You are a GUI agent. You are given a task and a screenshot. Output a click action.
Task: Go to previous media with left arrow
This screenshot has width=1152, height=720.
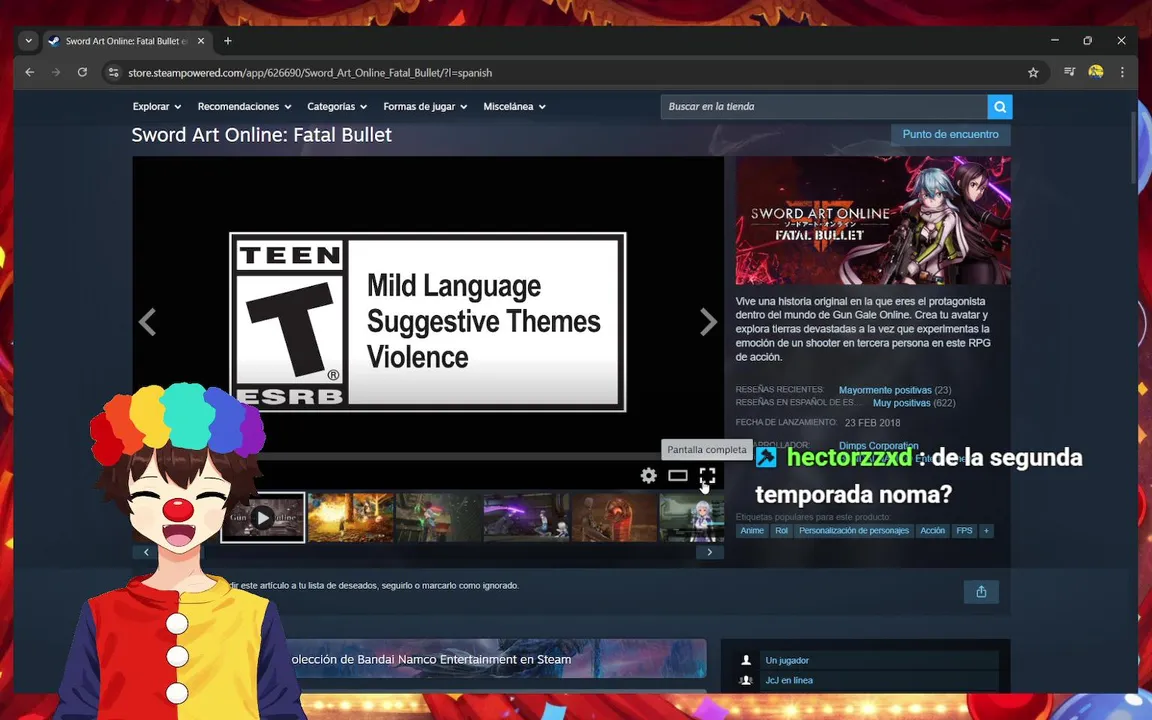click(x=148, y=322)
